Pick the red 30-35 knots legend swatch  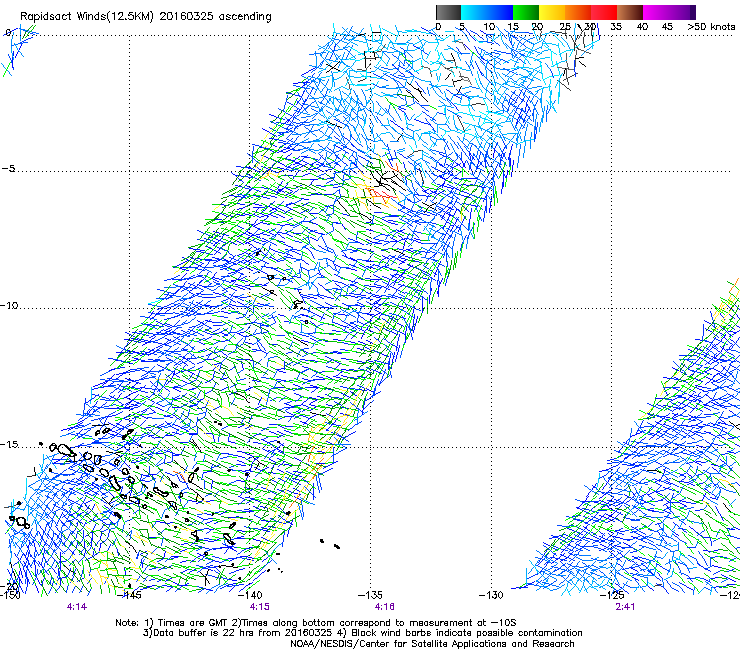604,12
